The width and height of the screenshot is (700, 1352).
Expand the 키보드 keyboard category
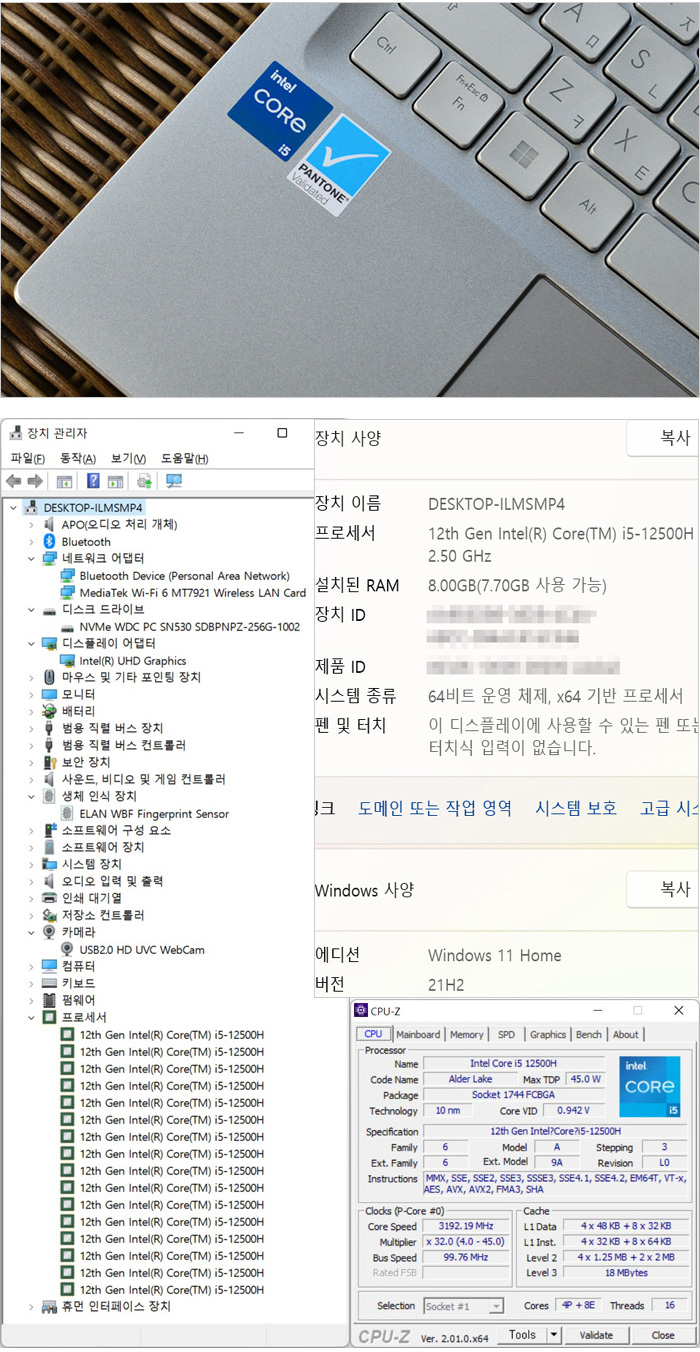(x=31, y=983)
